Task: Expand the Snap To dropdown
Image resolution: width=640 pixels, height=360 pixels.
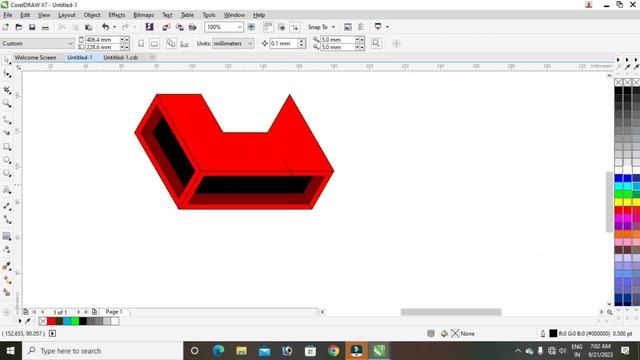Action: point(333,27)
